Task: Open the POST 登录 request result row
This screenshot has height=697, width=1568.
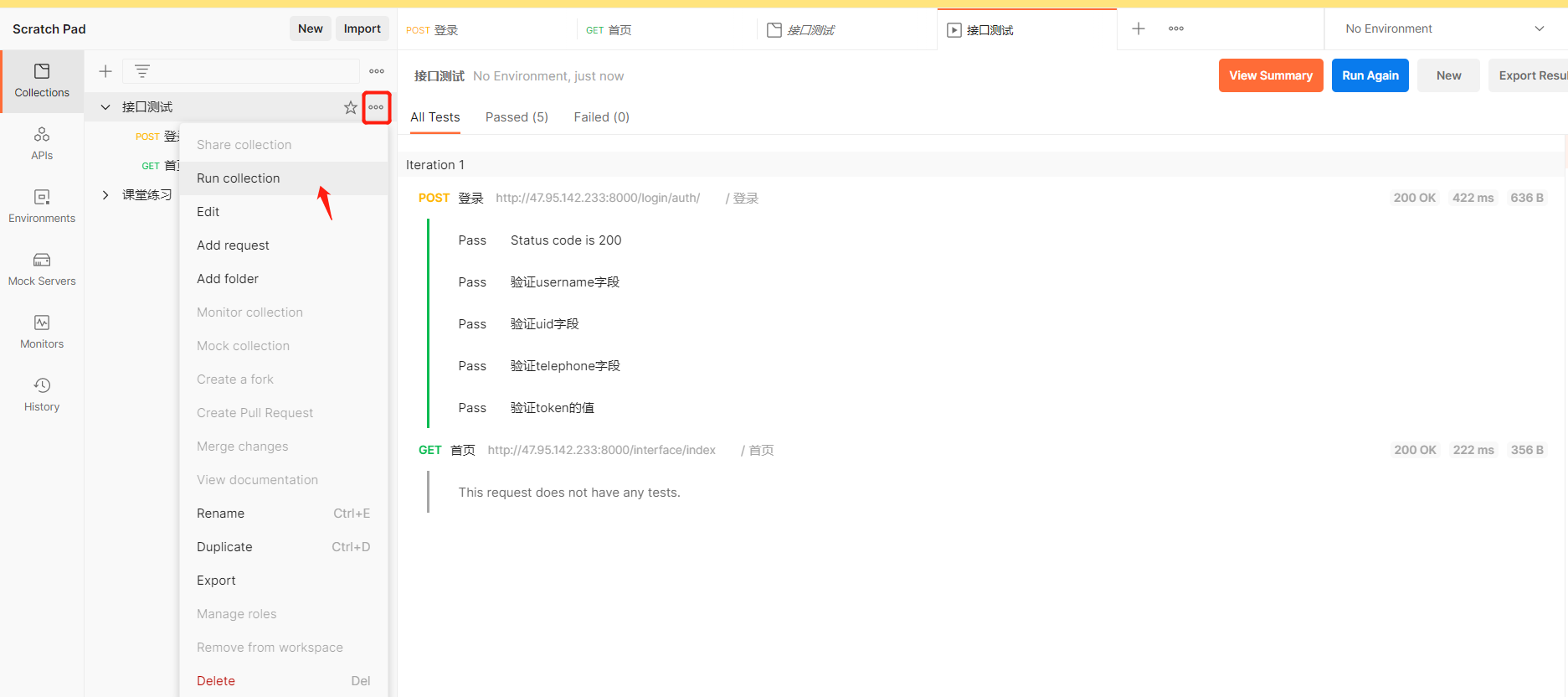Action: 981,198
